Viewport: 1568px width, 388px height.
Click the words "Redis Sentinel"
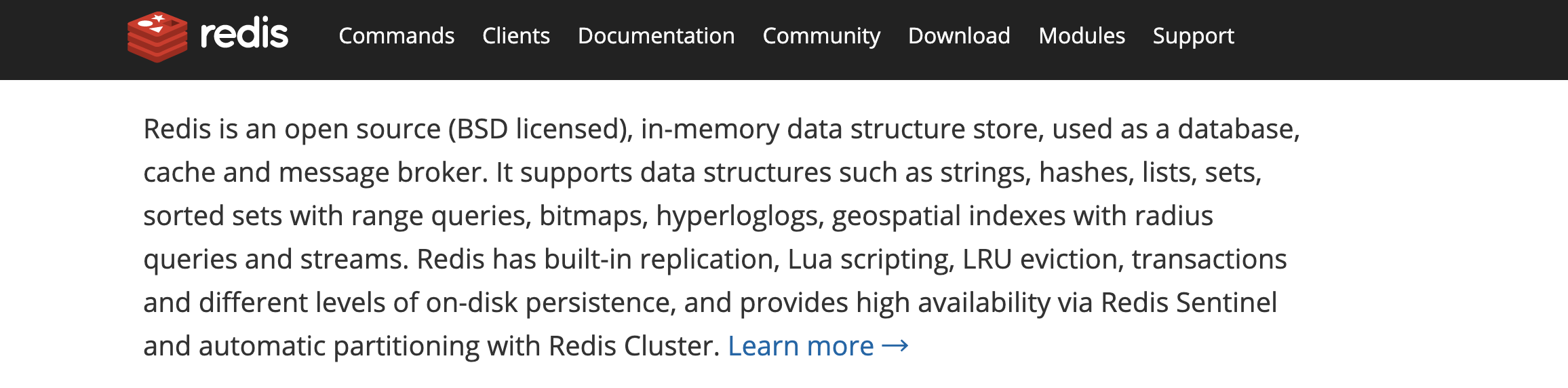(1188, 303)
